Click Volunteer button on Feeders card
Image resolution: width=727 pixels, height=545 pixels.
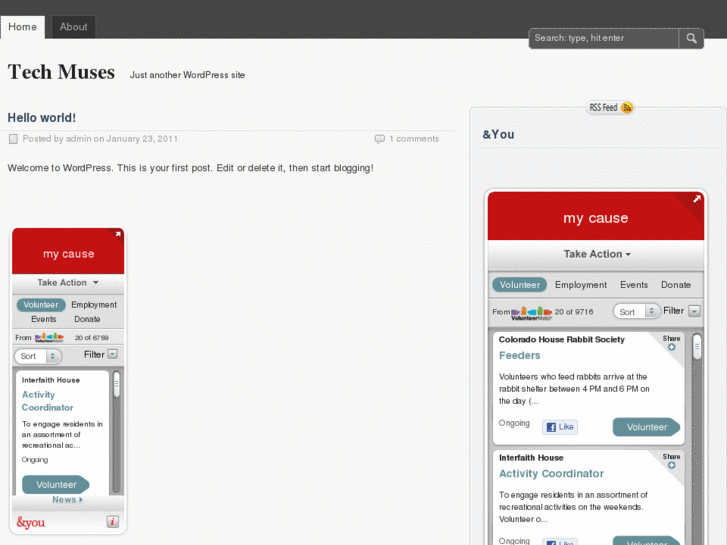tap(646, 427)
